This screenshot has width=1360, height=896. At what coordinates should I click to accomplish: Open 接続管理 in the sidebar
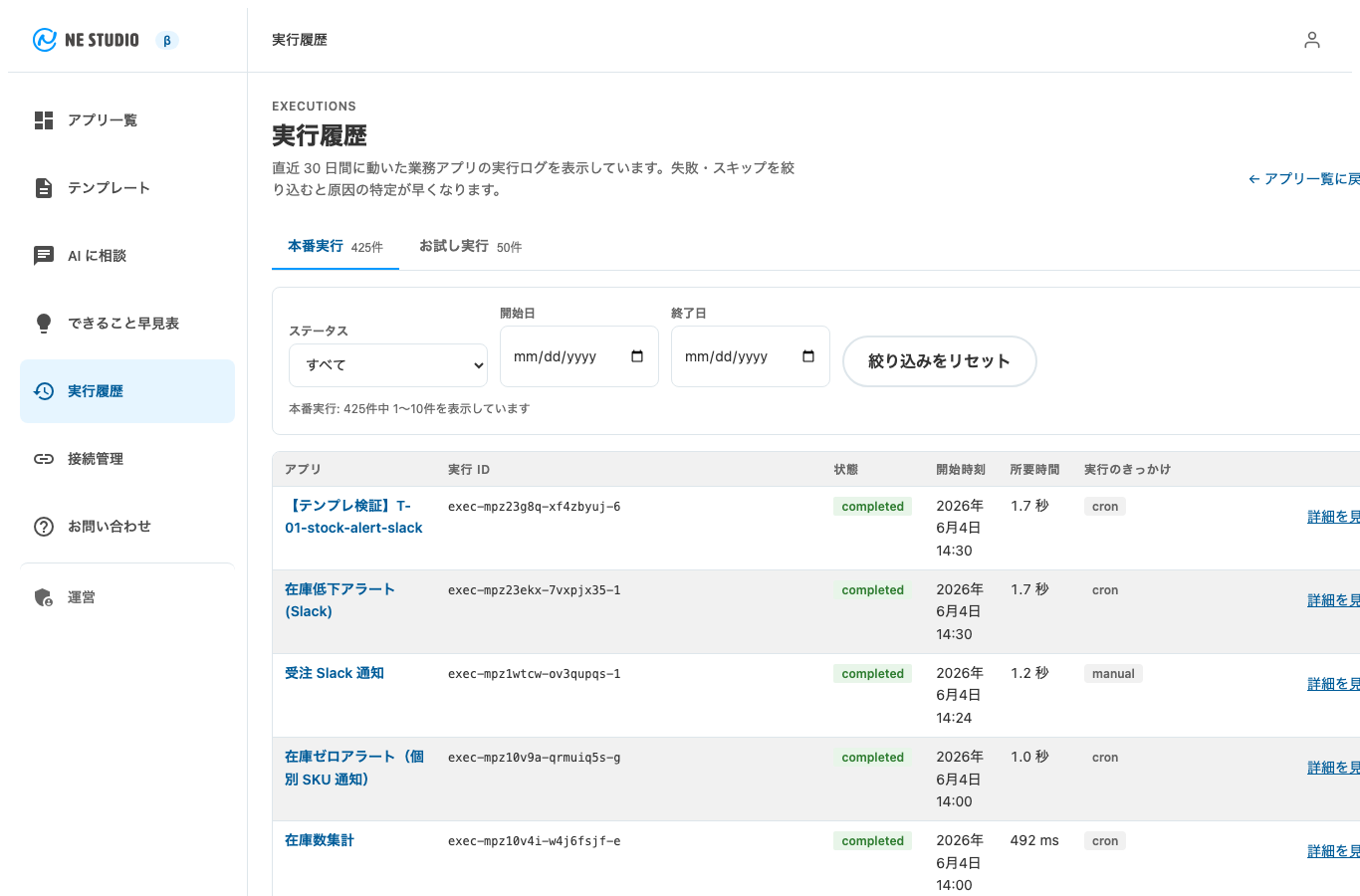[x=127, y=459]
